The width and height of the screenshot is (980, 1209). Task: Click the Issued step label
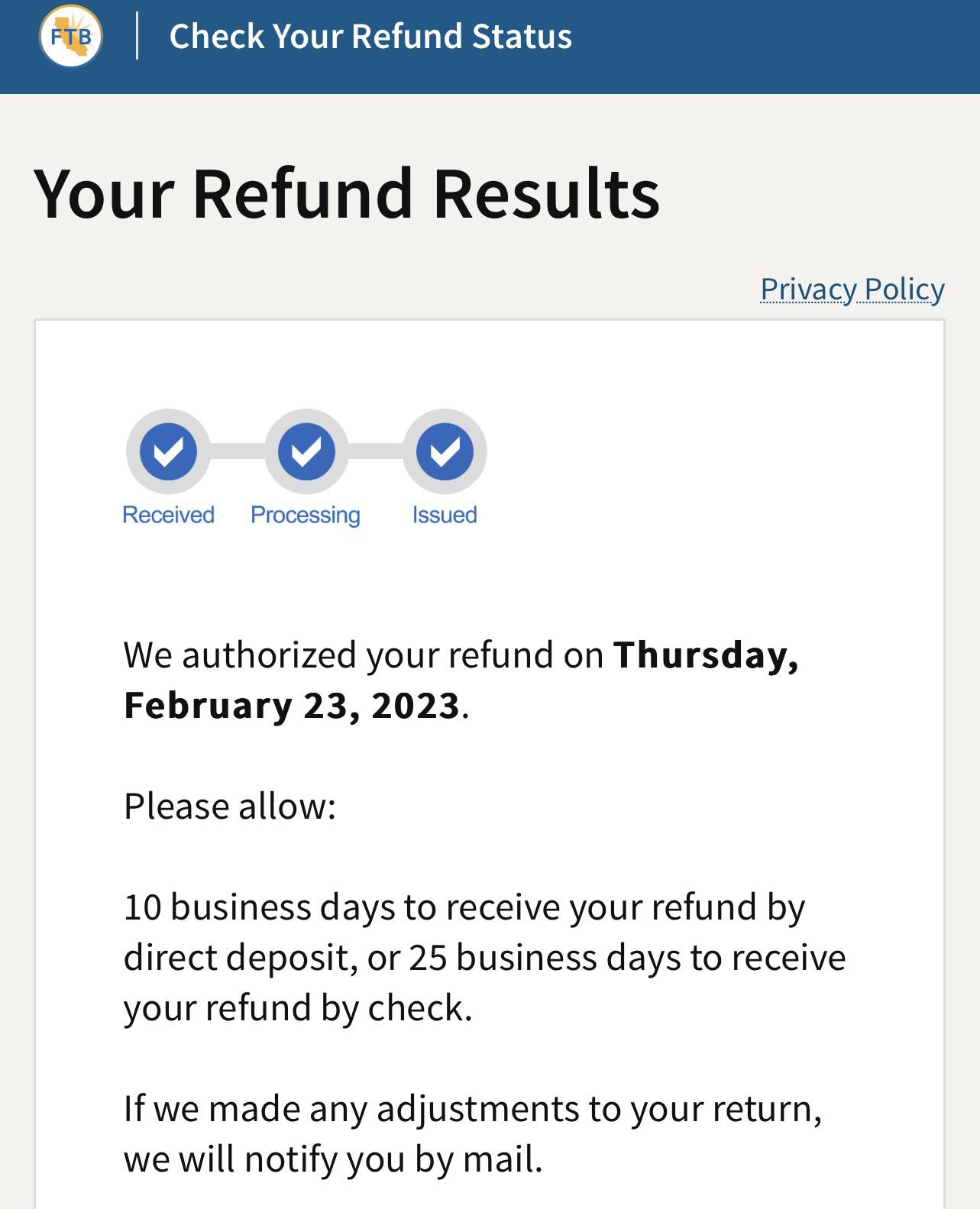444,514
